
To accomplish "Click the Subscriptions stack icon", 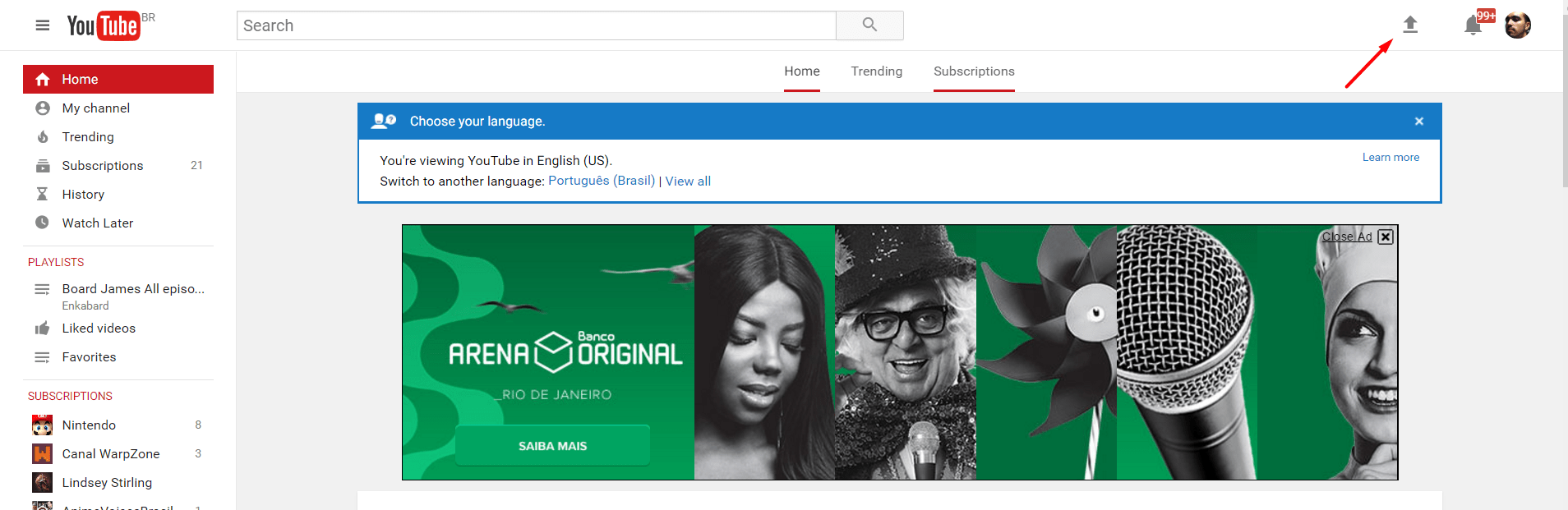I will (x=43, y=166).
